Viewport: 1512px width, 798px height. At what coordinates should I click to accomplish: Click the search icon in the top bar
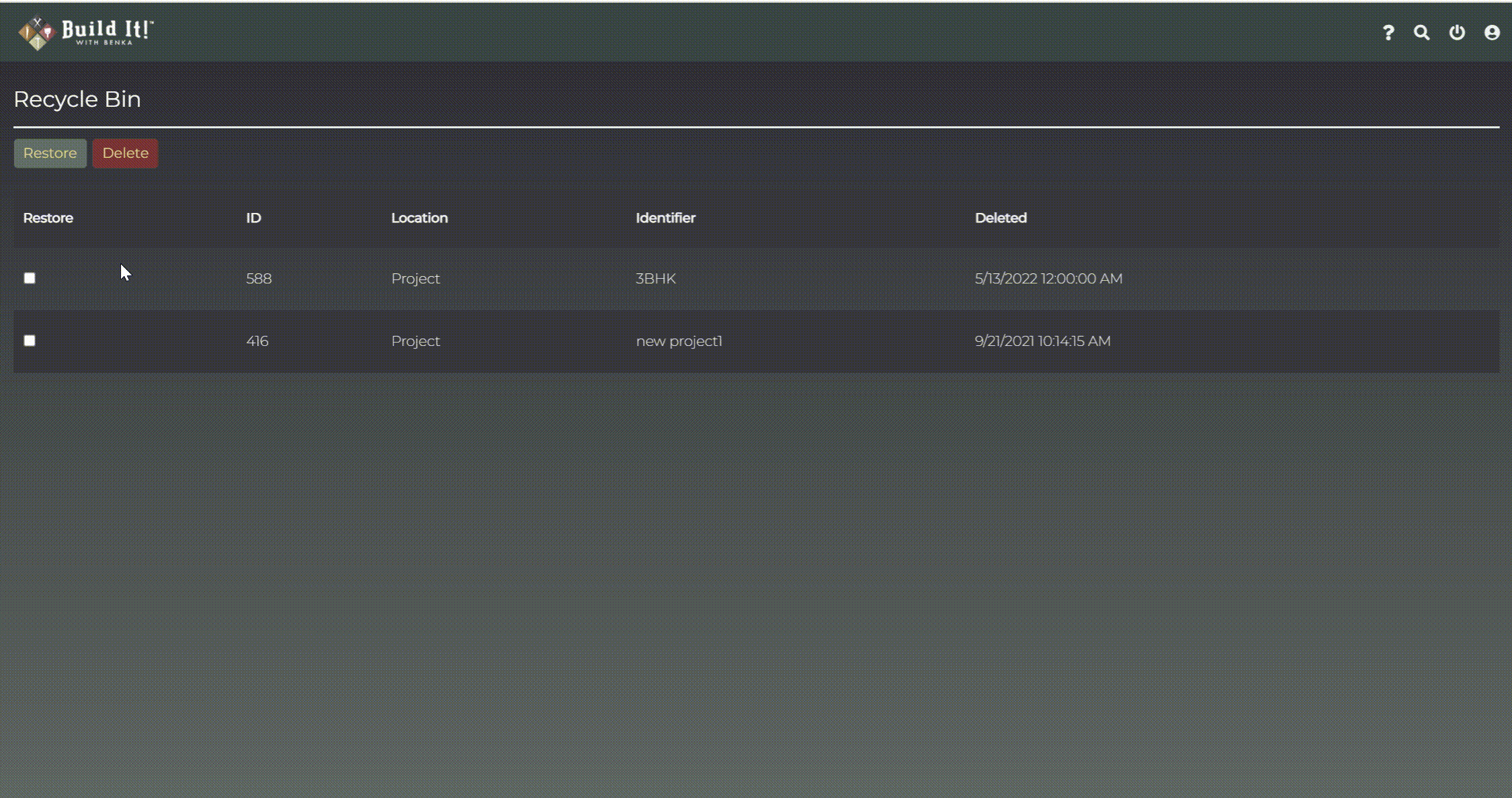(x=1422, y=32)
